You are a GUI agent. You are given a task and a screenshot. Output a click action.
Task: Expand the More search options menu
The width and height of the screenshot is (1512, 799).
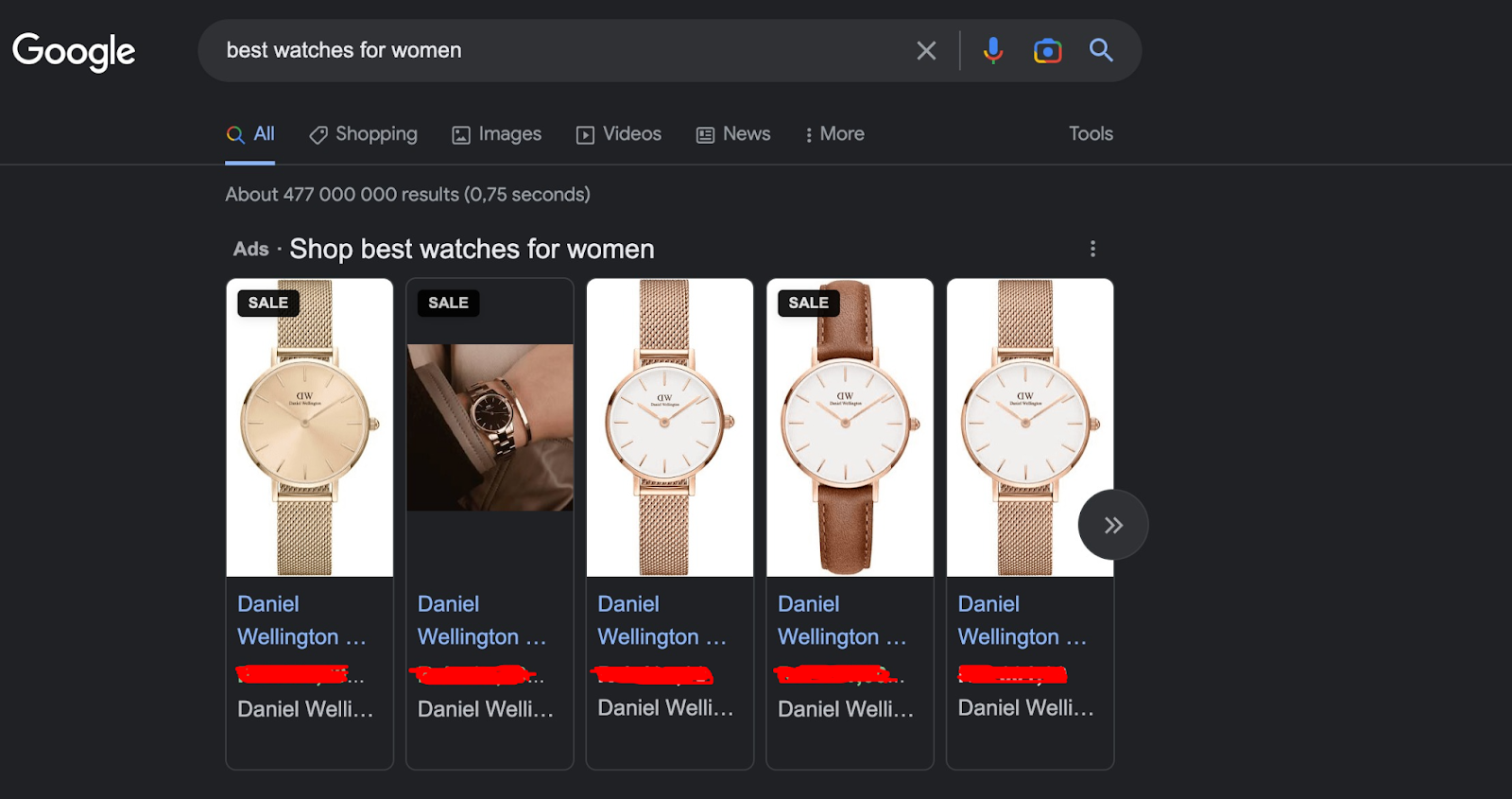coord(834,134)
